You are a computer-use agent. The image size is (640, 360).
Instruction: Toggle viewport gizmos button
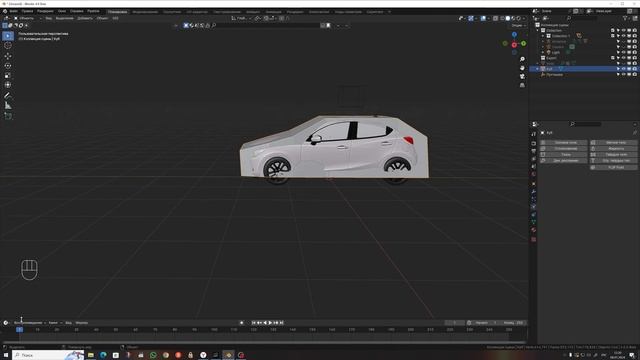pyautogui.click(x=471, y=18)
